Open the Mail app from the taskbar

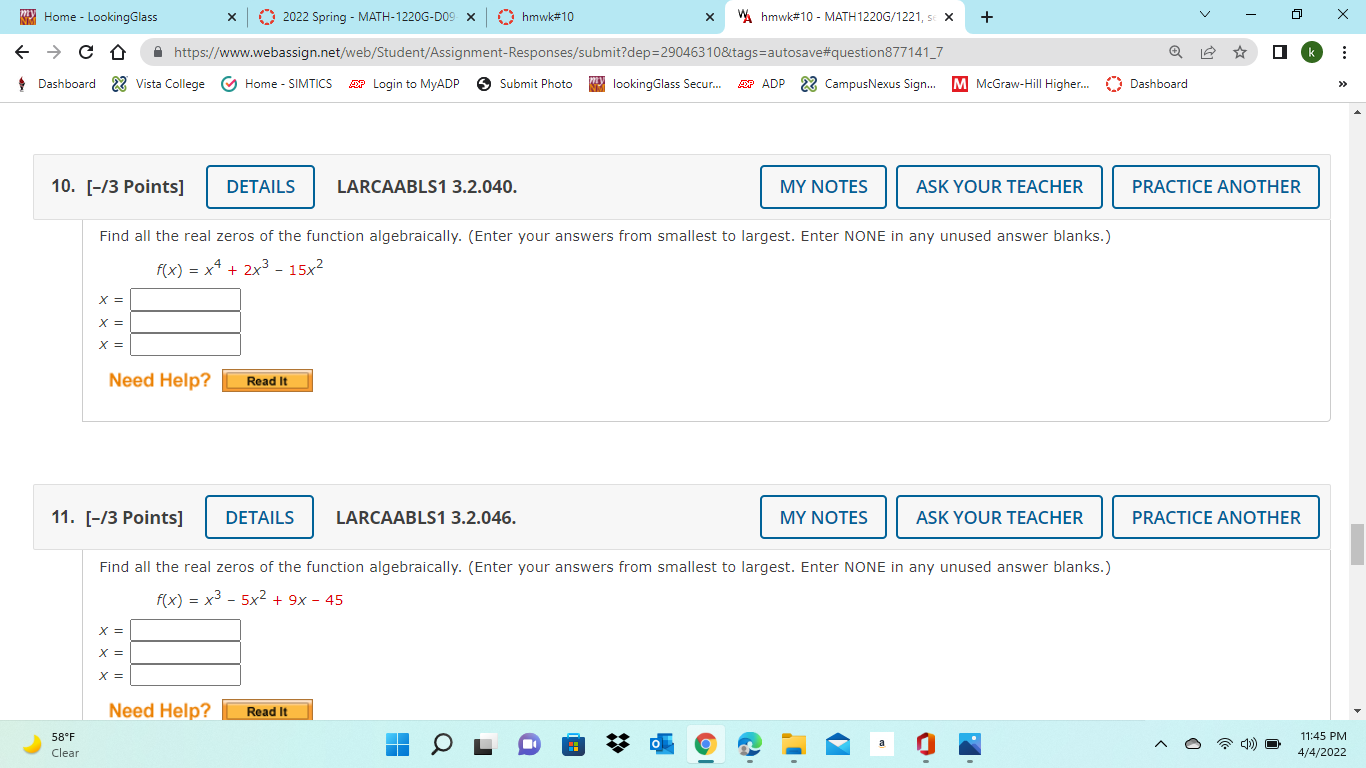pyautogui.click(x=838, y=745)
